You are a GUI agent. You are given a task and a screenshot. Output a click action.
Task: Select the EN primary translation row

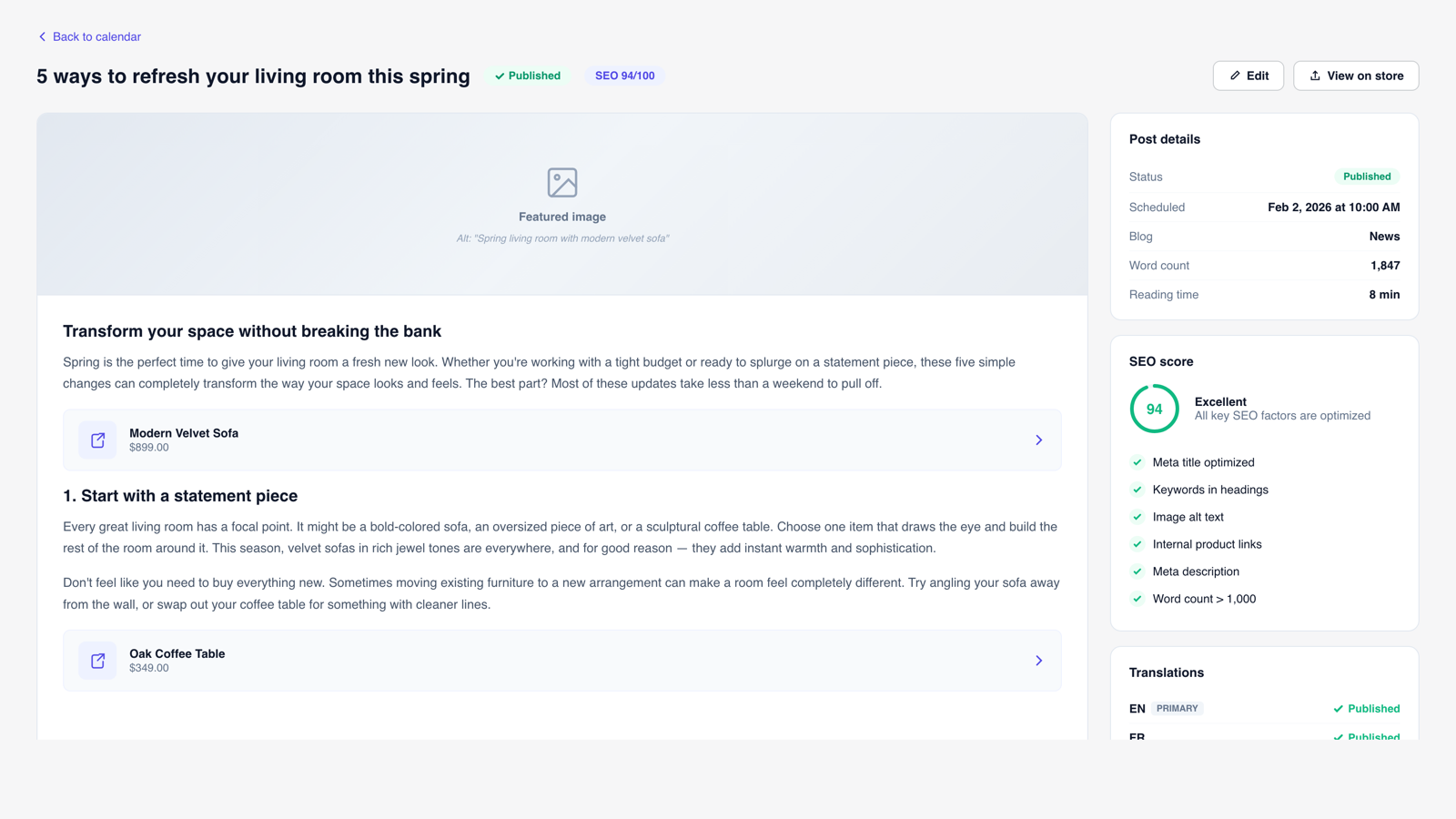[1263, 709]
